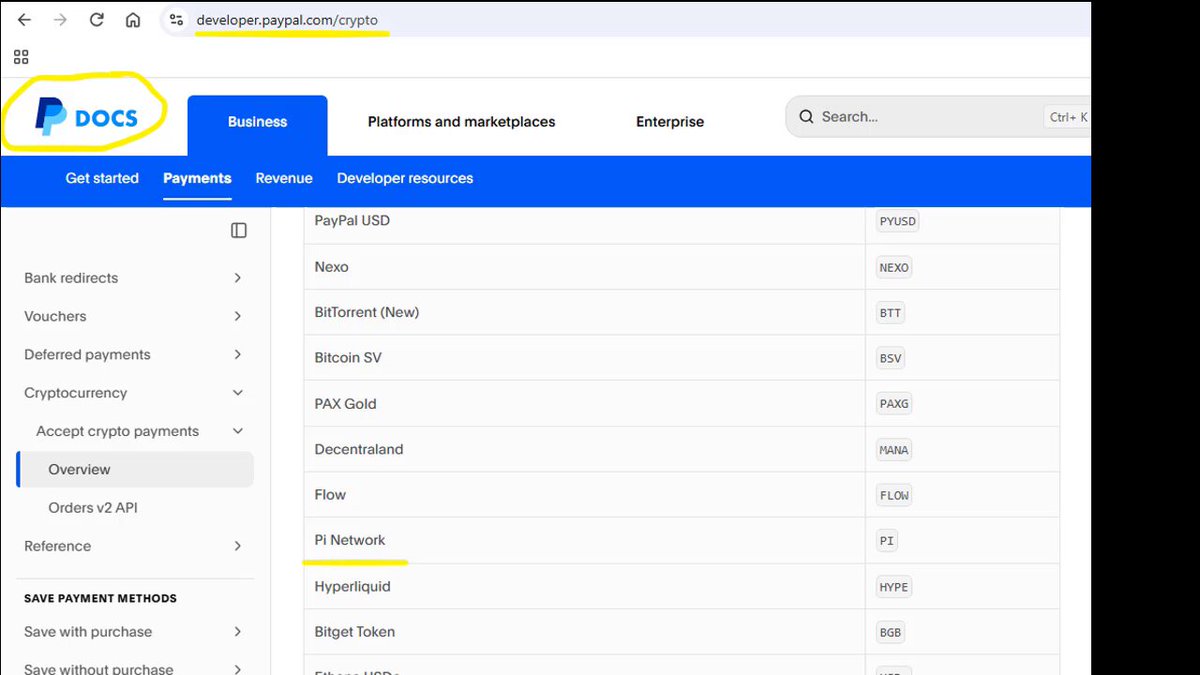Image resolution: width=1200 pixels, height=675 pixels.
Task: View site information icon in address bar
Action: 176,20
